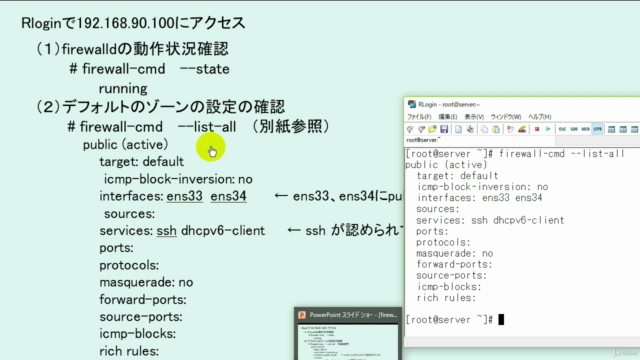The height and width of the screenshot is (360, 640).
Task: Click 'rich rules:' in the terminal
Action: point(446,298)
